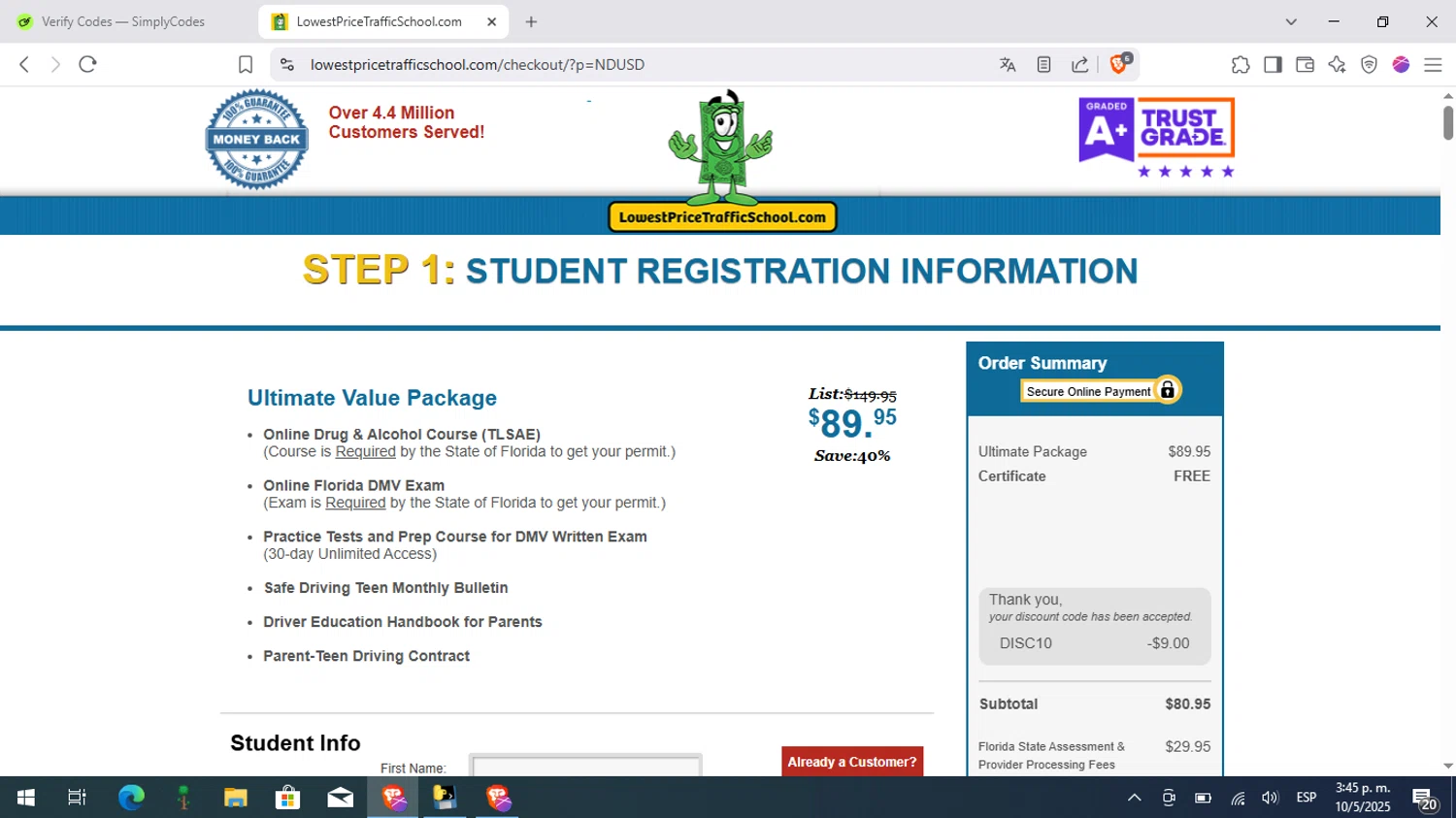This screenshot has width=1456, height=818.
Task: Click the scroll down arrow on scrollbar
Action: [x=1448, y=766]
